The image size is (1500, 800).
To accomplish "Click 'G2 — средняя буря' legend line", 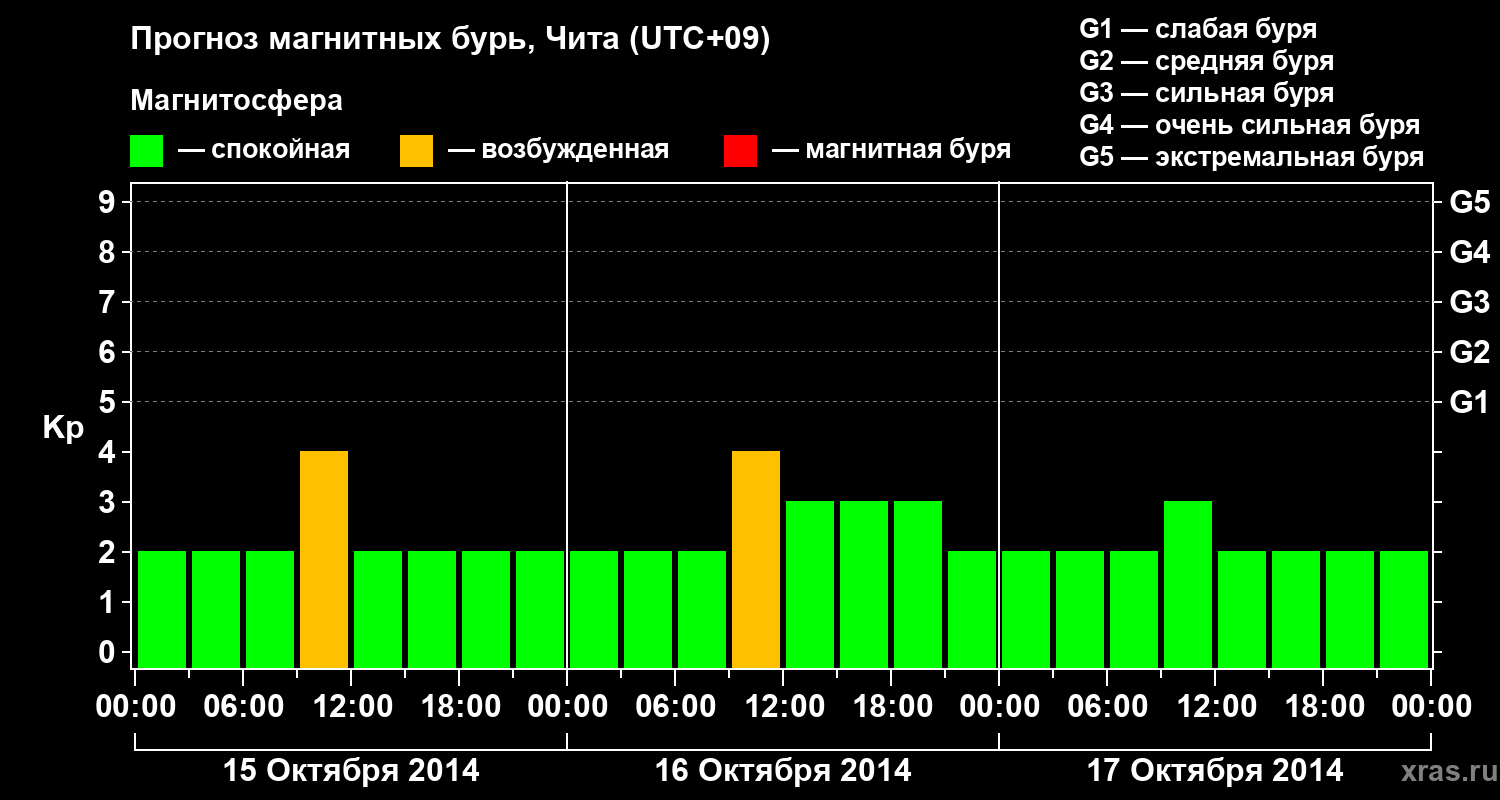I will [x=1207, y=61].
